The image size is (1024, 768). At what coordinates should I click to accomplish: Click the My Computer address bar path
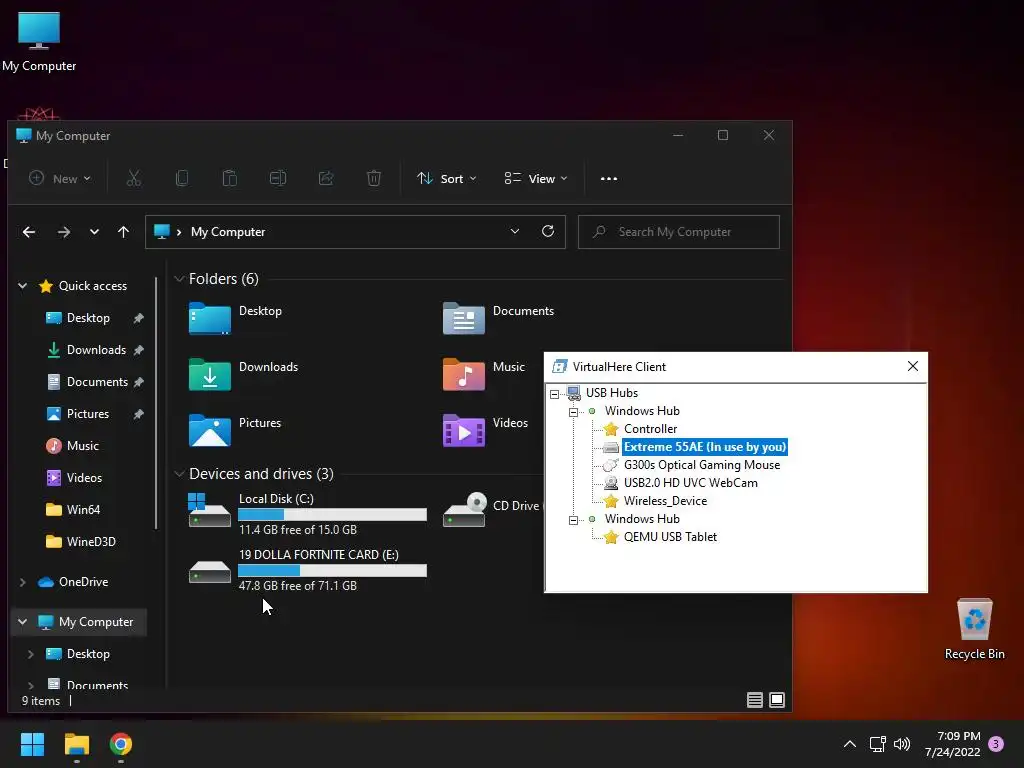pos(227,232)
